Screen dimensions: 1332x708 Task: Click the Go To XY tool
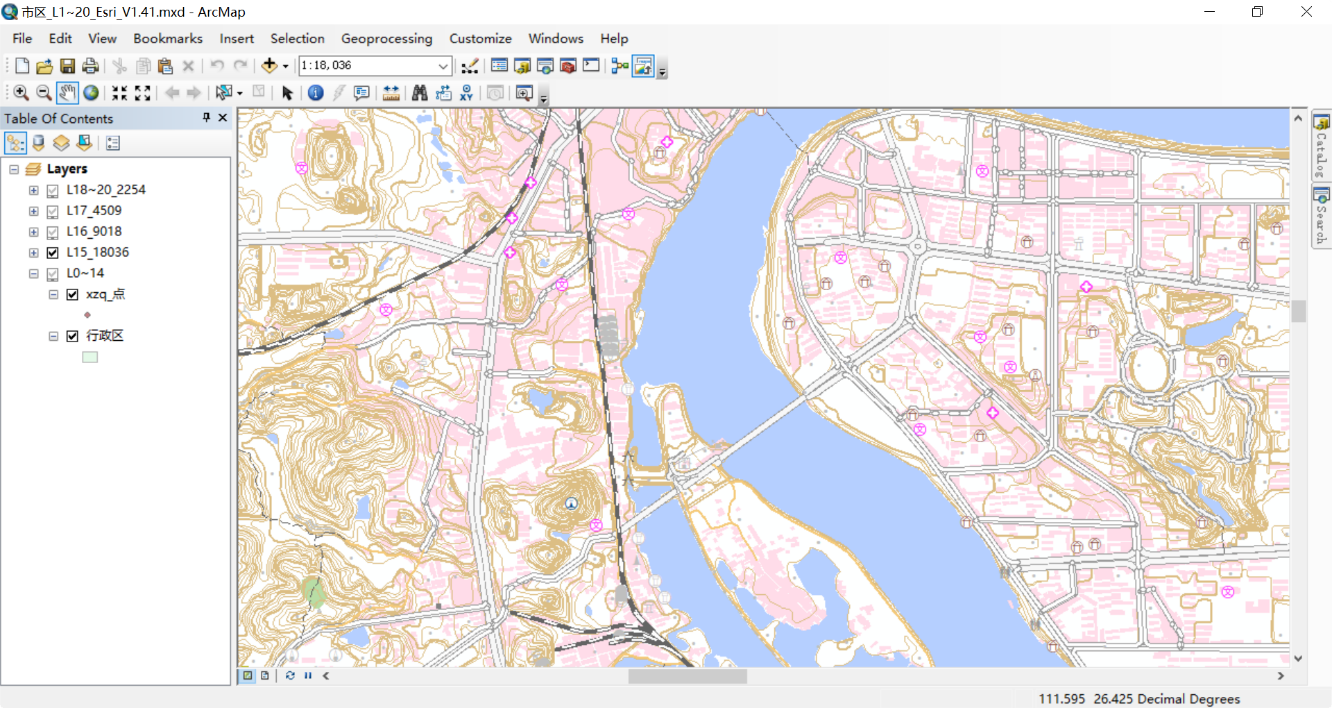tap(465, 92)
